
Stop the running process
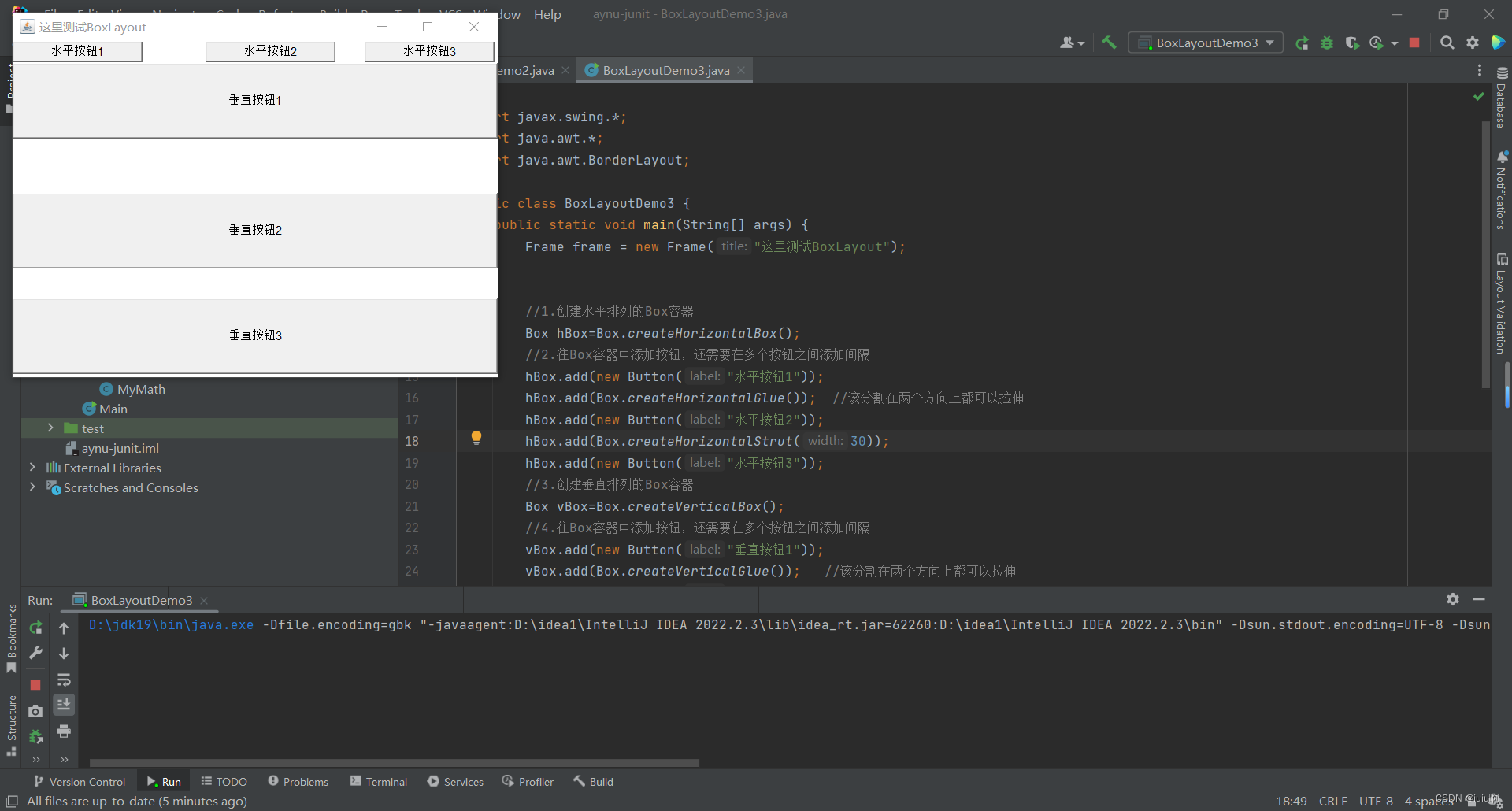click(1414, 43)
